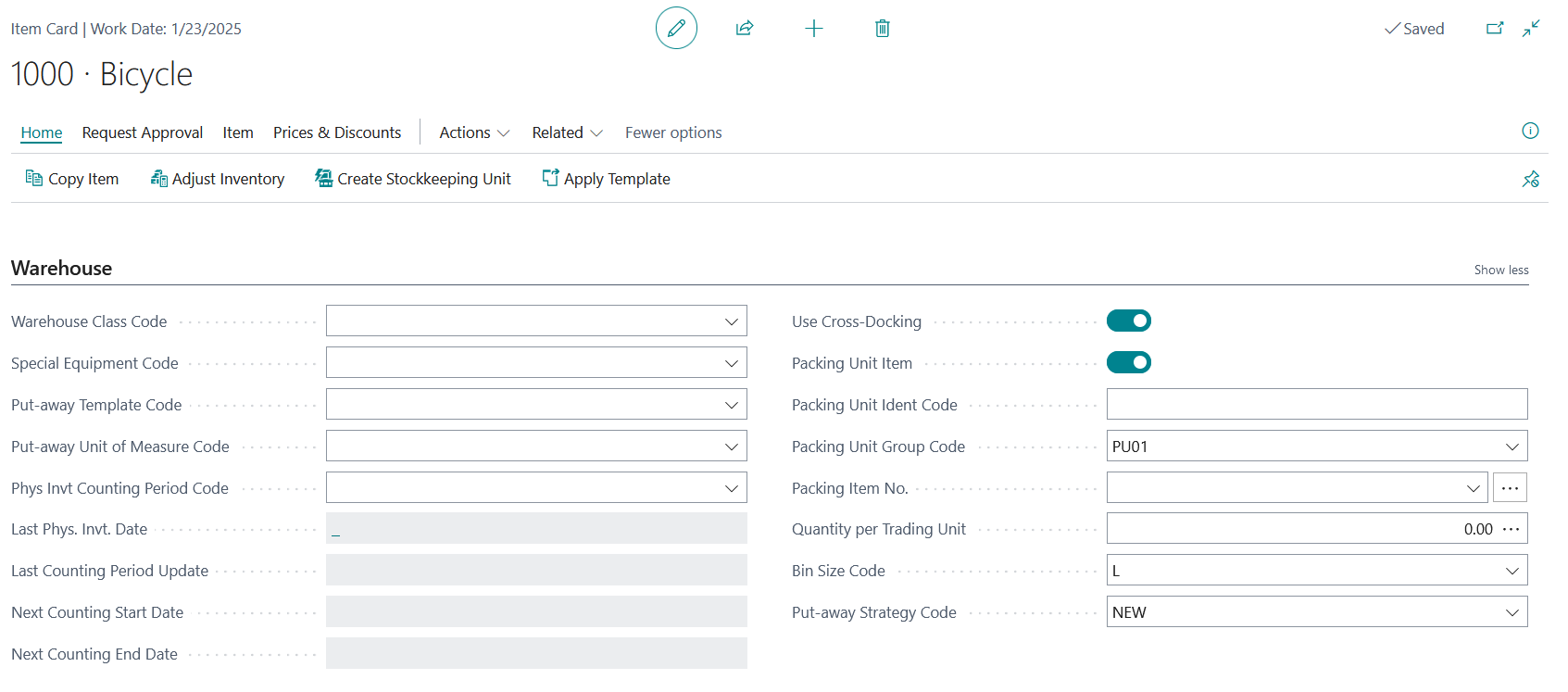Click the information circle icon
This screenshot has height=692, width=1568.
[1530, 131]
